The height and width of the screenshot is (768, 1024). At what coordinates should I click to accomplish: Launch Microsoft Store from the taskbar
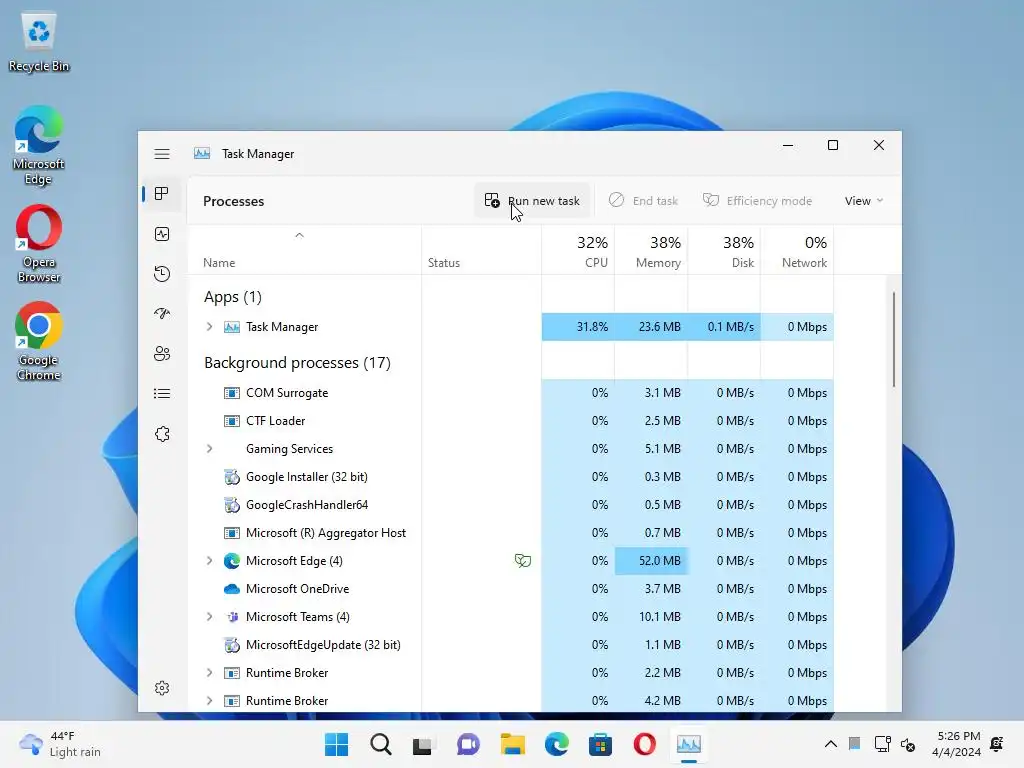pos(600,744)
